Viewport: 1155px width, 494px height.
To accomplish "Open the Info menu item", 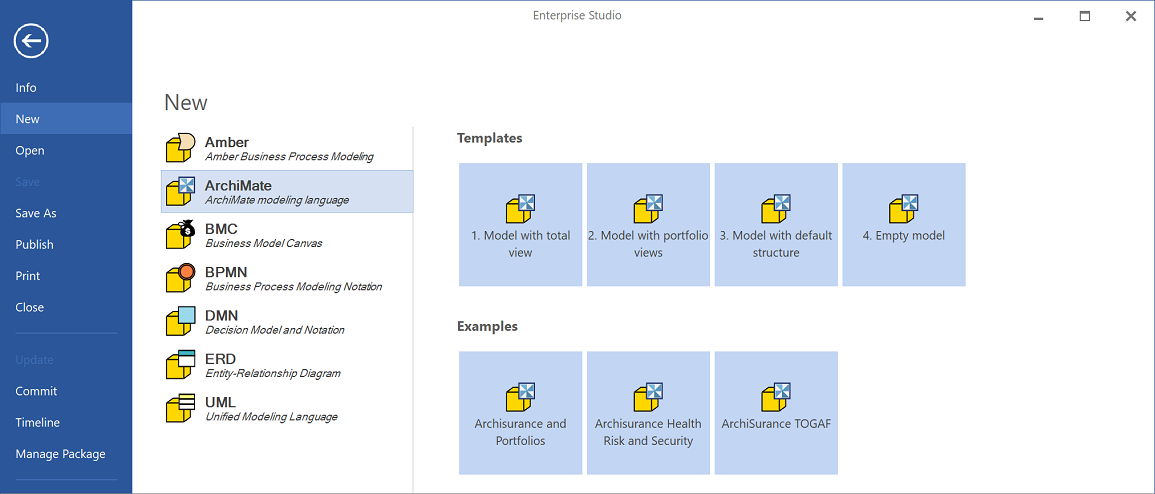I will pyautogui.click(x=26, y=88).
